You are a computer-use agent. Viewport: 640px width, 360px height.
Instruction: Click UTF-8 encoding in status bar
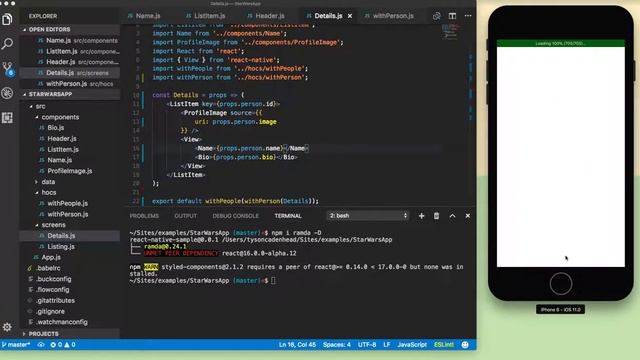[367, 344]
